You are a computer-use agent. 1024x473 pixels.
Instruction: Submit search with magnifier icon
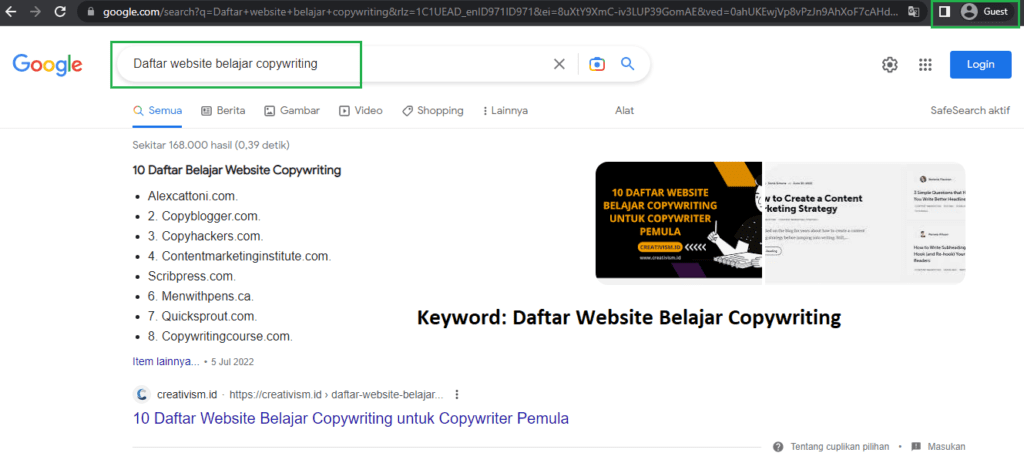pyautogui.click(x=628, y=63)
